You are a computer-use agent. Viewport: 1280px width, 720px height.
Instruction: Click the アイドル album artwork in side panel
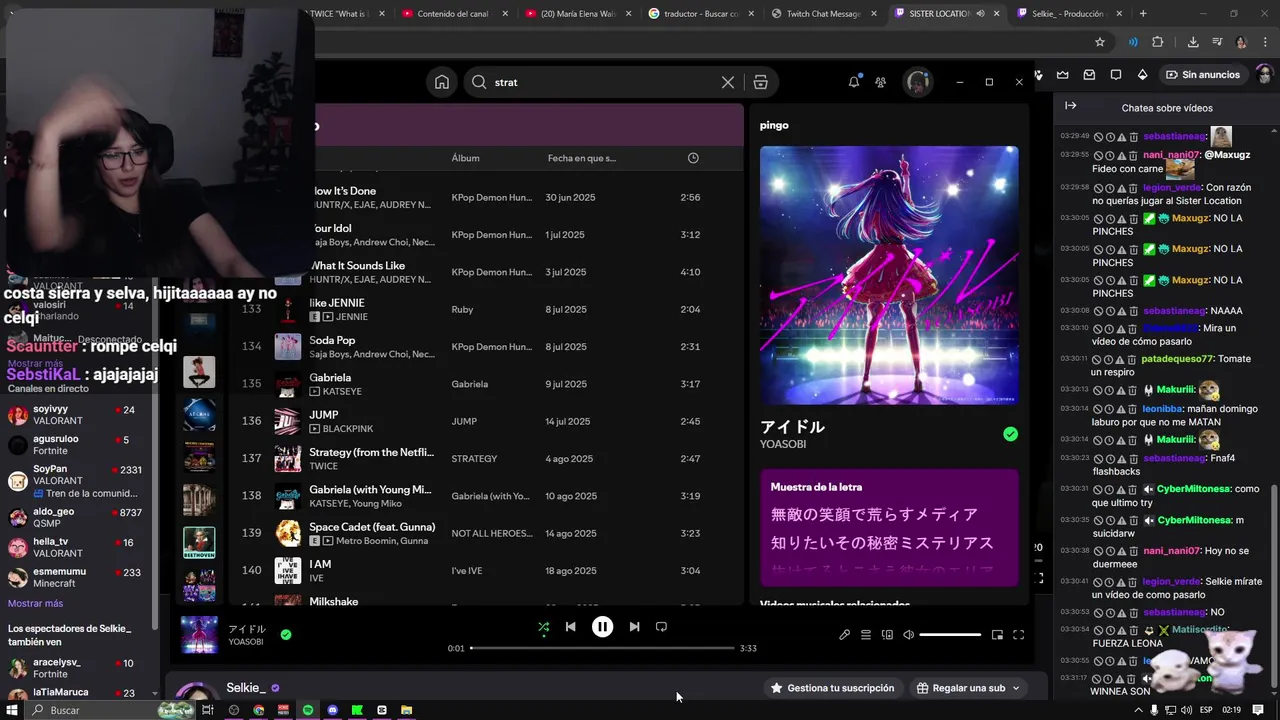click(x=889, y=275)
